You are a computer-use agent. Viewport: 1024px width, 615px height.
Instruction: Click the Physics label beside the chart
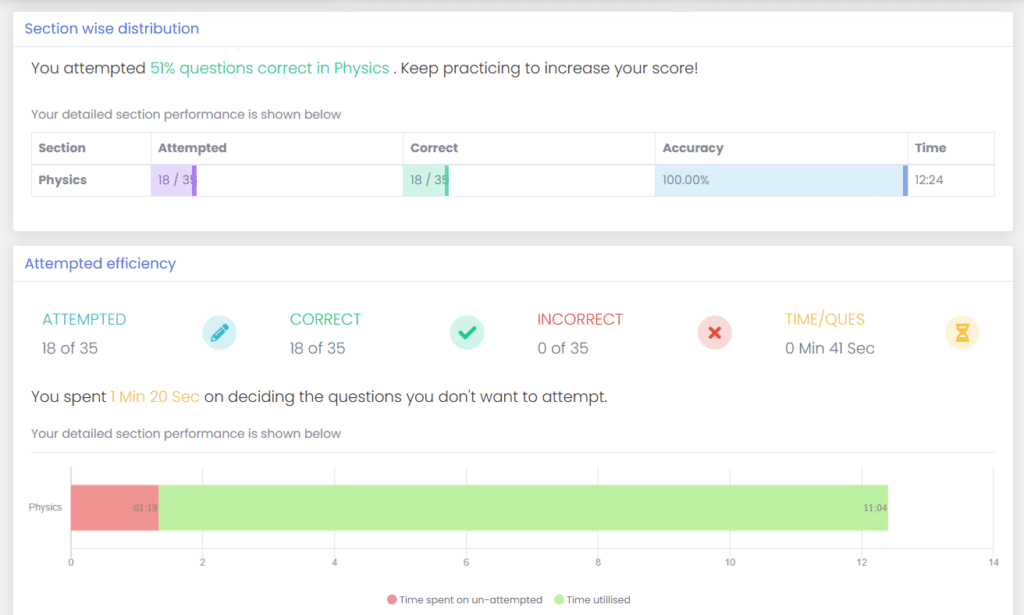pos(45,507)
